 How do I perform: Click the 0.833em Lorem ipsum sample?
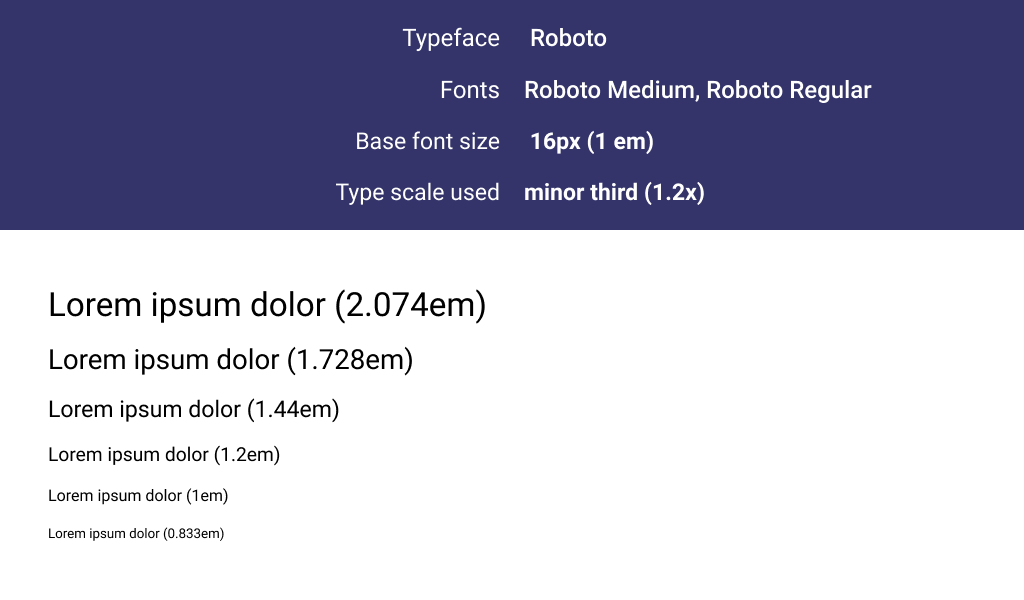tap(136, 533)
